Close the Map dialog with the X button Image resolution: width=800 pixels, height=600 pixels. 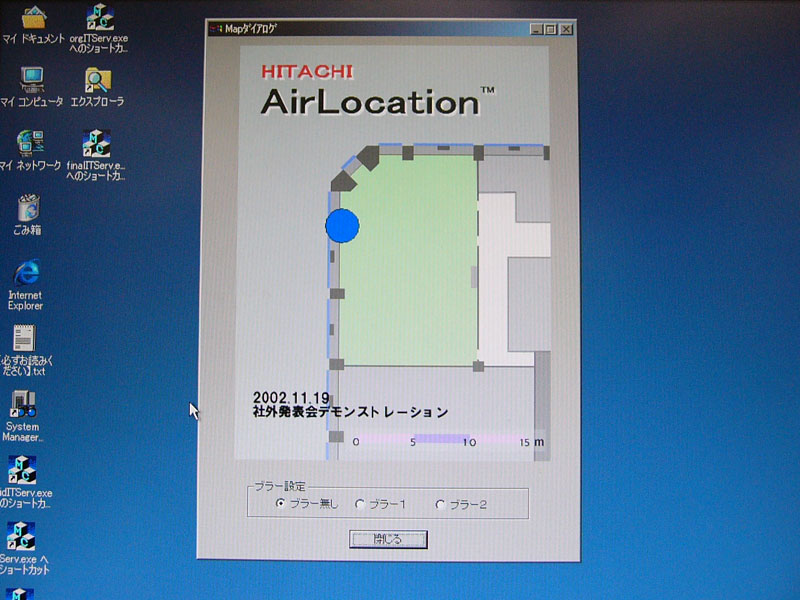click(566, 30)
